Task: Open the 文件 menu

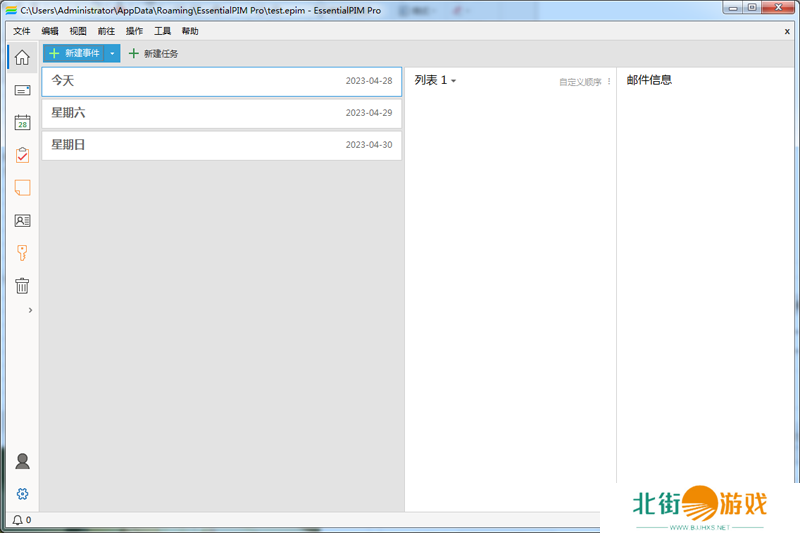Action: [x=22, y=31]
